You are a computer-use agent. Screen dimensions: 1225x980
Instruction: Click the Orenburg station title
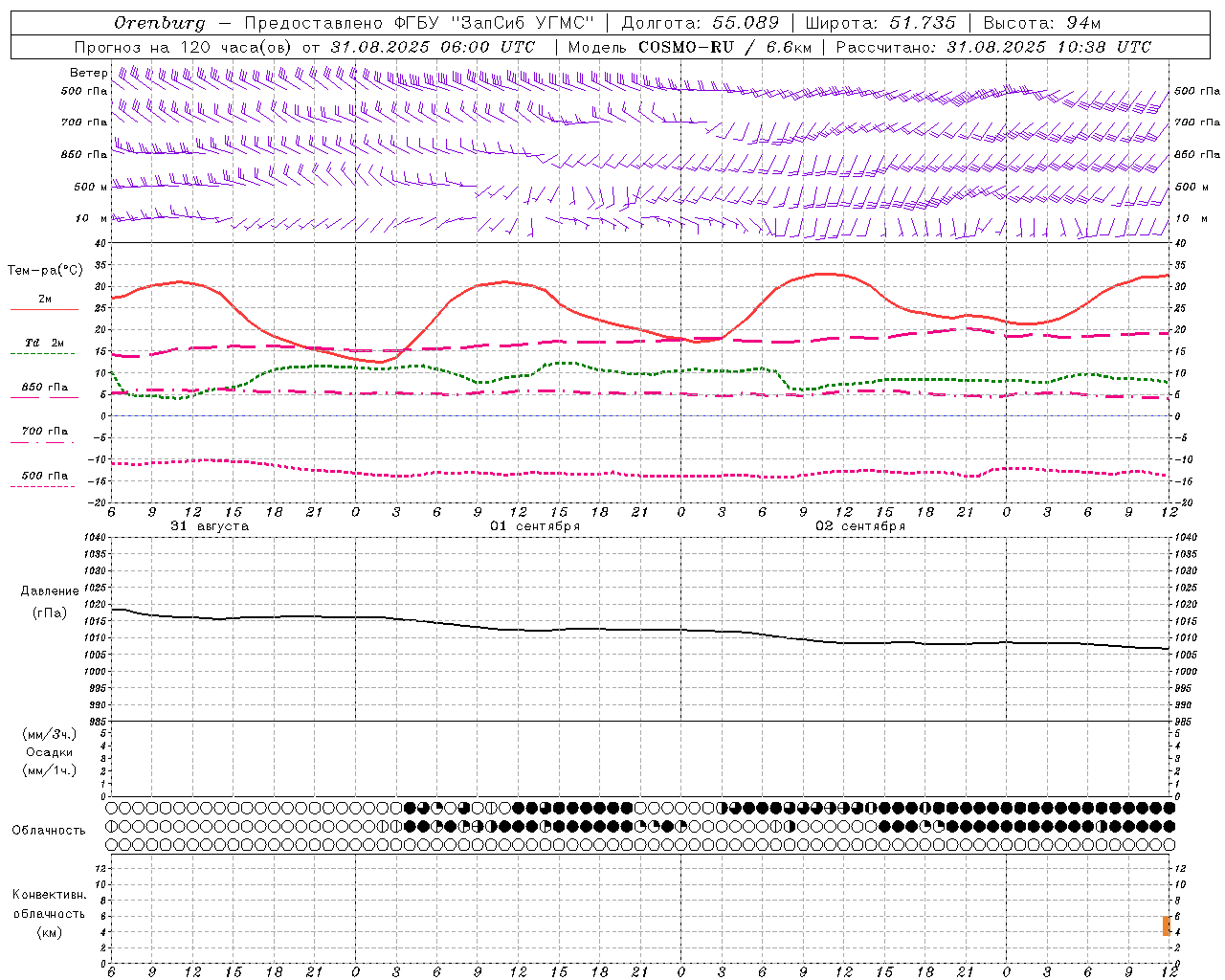pos(159,23)
